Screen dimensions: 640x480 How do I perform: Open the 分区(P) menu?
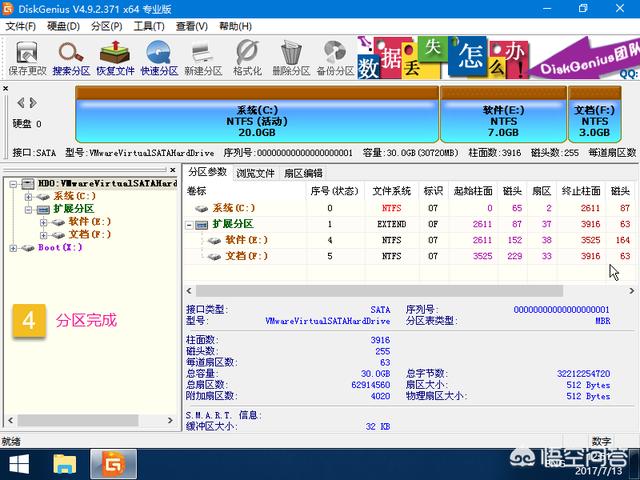pyautogui.click(x=107, y=27)
